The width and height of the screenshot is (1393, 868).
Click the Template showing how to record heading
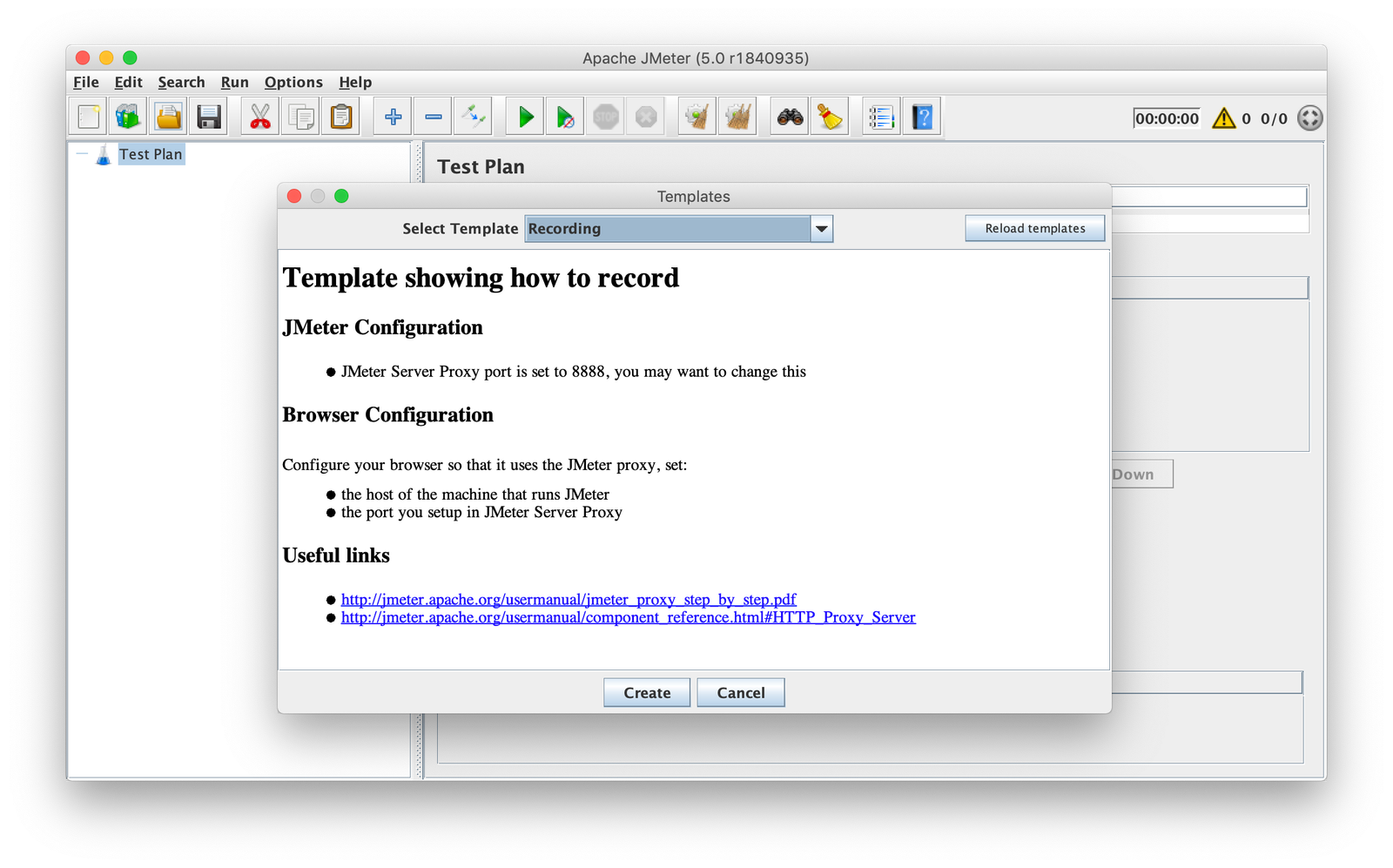coord(481,278)
